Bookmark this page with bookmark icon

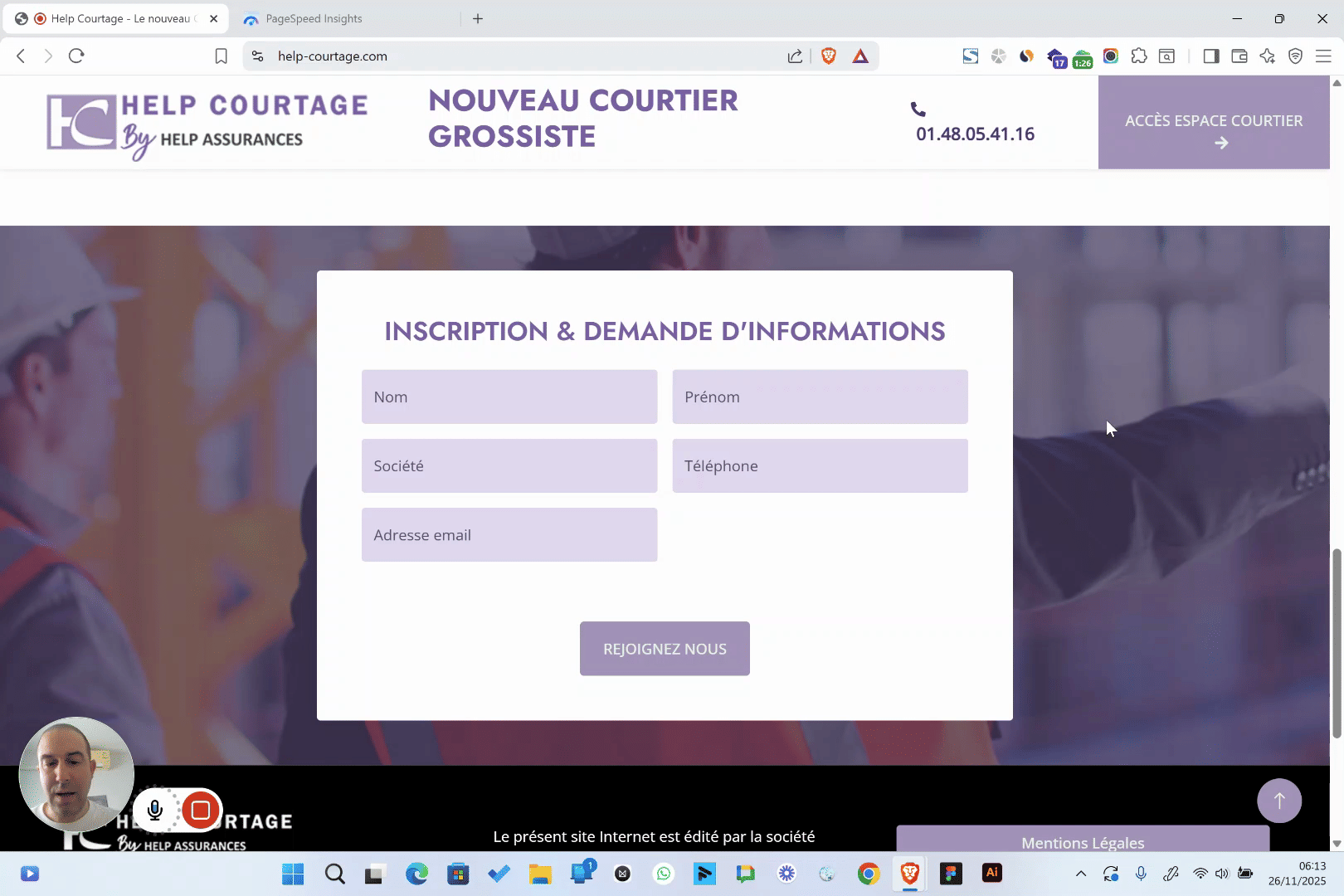[x=221, y=56]
